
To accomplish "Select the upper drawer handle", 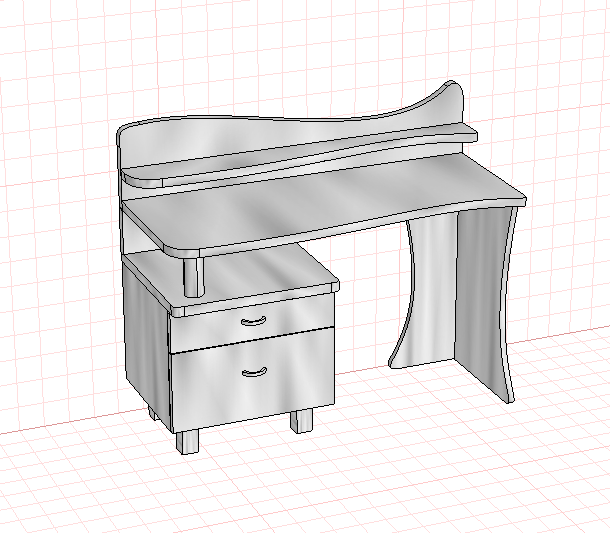I will (254, 321).
